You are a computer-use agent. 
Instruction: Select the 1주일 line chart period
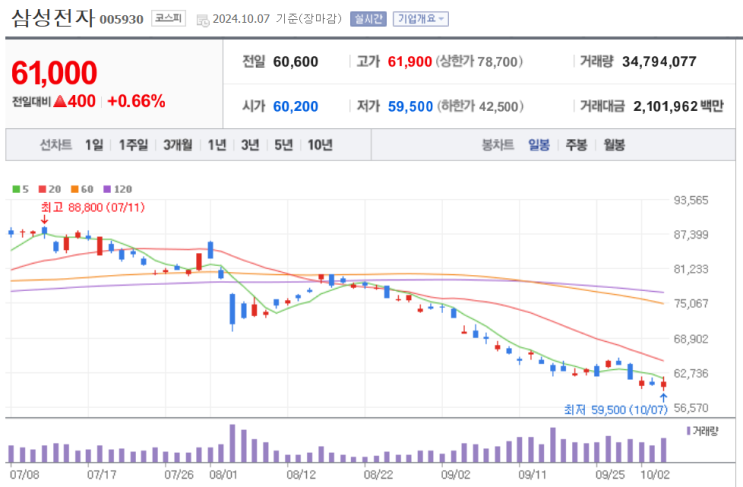133,144
